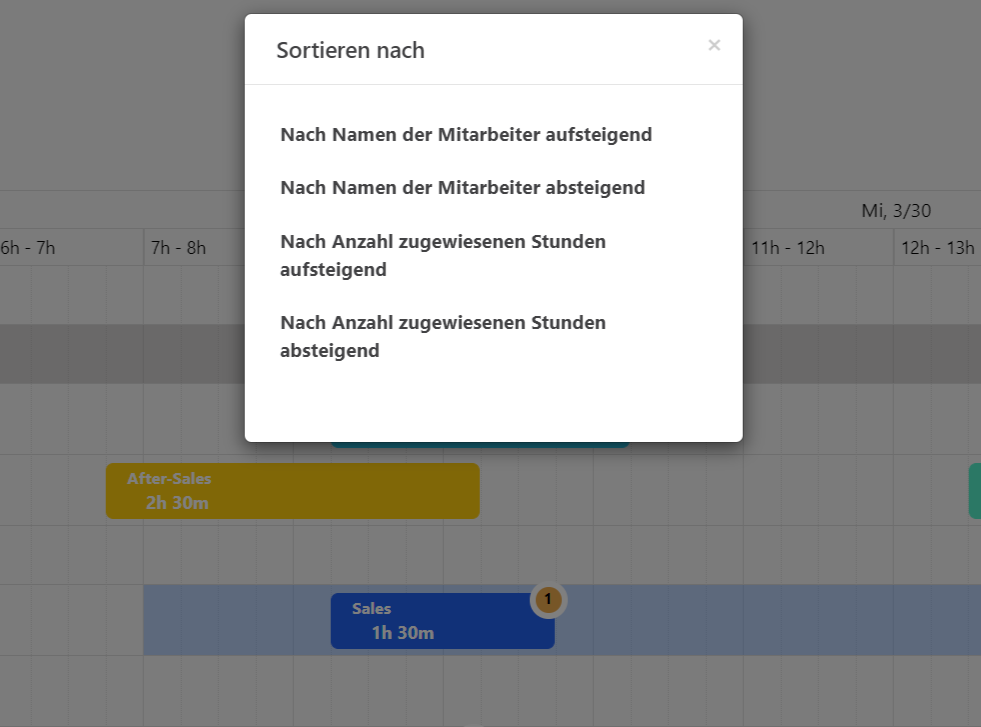Select the 12h - 13h column header
The width and height of the screenshot is (981, 727).
(x=937, y=248)
